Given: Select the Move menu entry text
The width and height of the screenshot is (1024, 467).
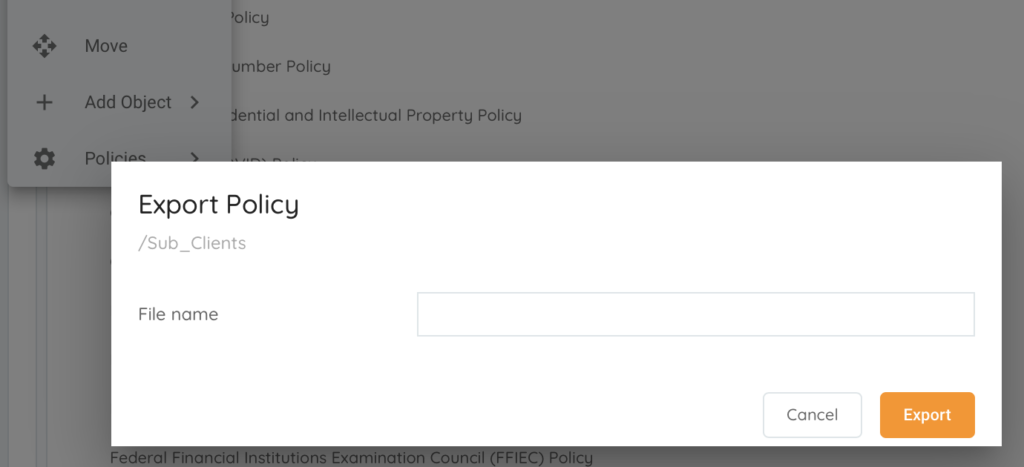Looking at the screenshot, I should click(106, 46).
